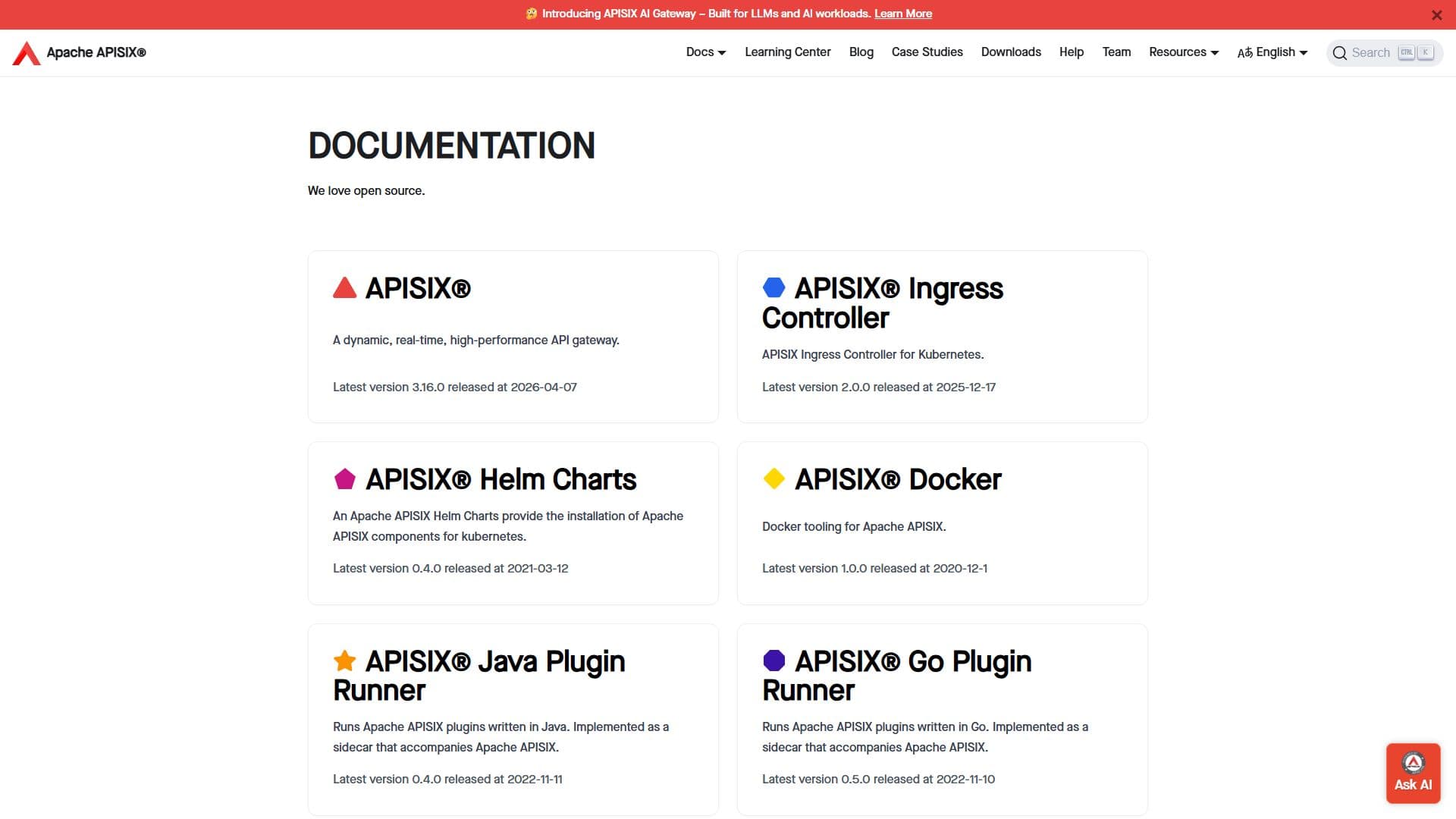Click the 'We love open source.' text
1456x819 pixels.
pos(366,190)
